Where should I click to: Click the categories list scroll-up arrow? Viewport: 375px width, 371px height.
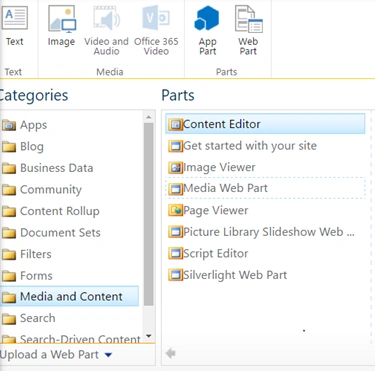pyautogui.click(x=149, y=117)
